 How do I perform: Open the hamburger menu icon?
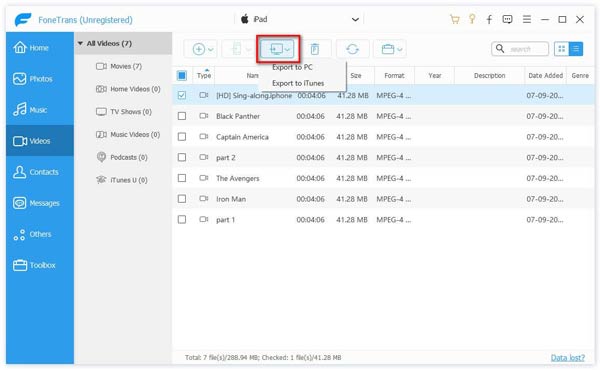pos(527,19)
